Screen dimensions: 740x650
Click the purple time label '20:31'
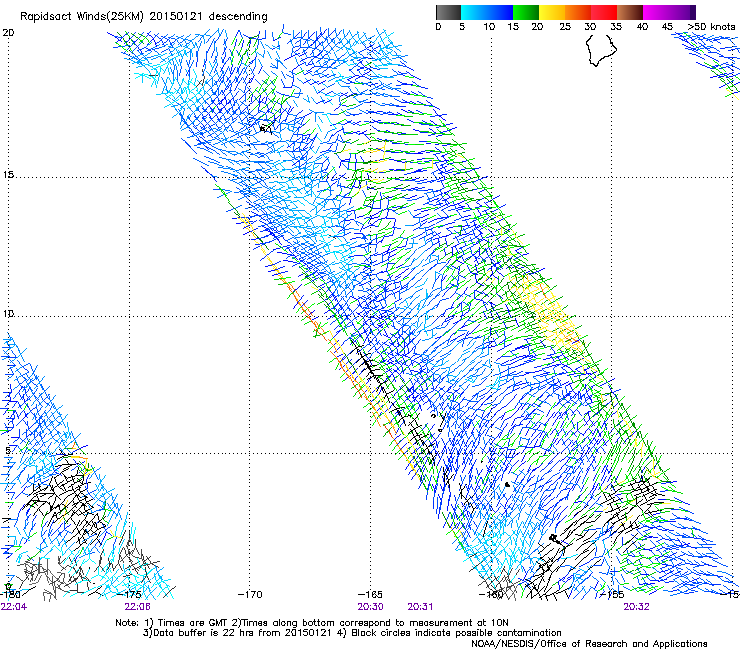[x=420, y=607]
